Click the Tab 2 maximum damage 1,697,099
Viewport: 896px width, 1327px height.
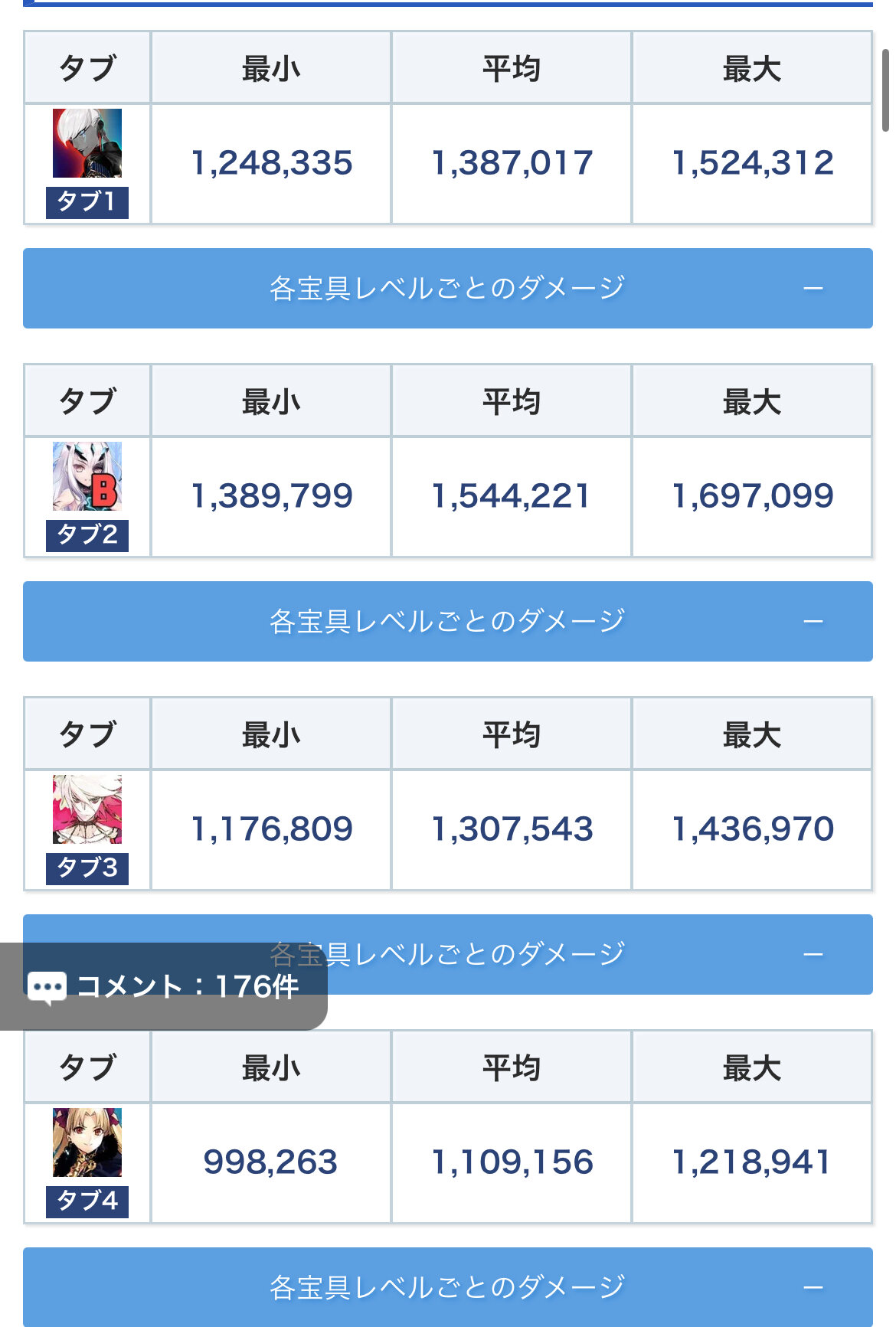coord(752,496)
